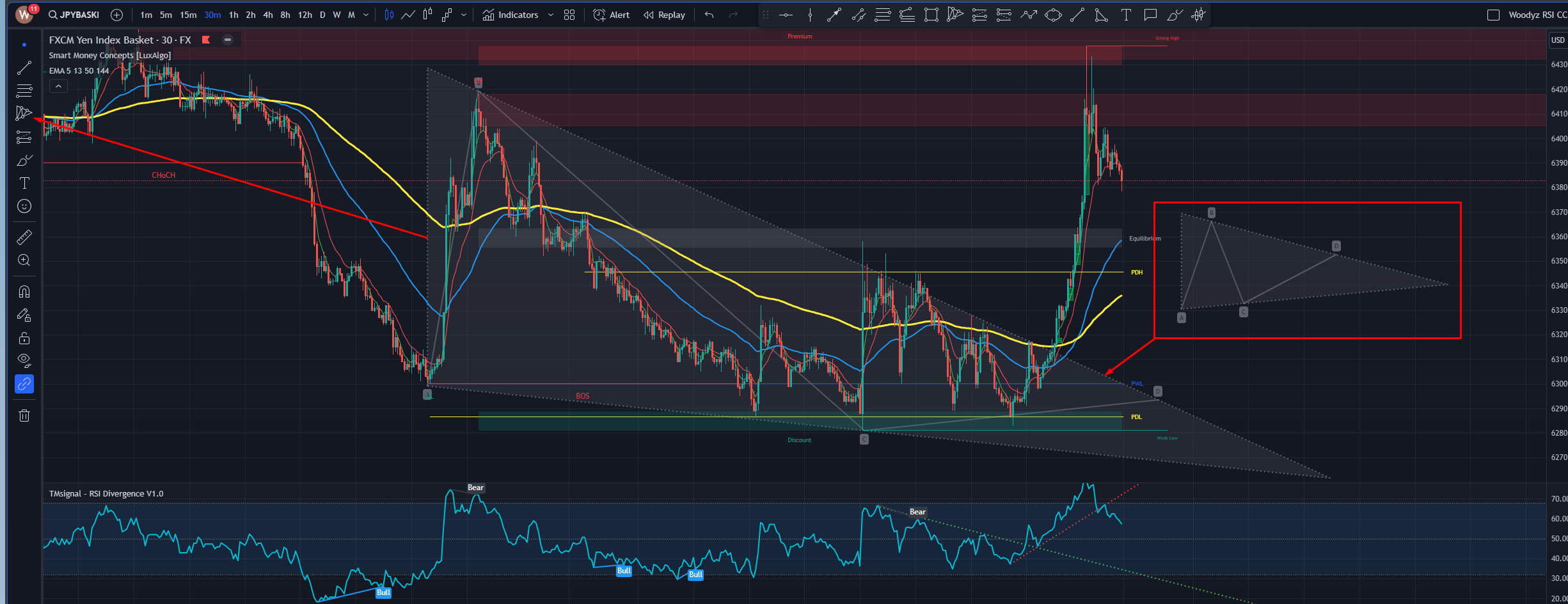
Task: Create an Alert
Action: pyautogui.click(x=612, y=15)
